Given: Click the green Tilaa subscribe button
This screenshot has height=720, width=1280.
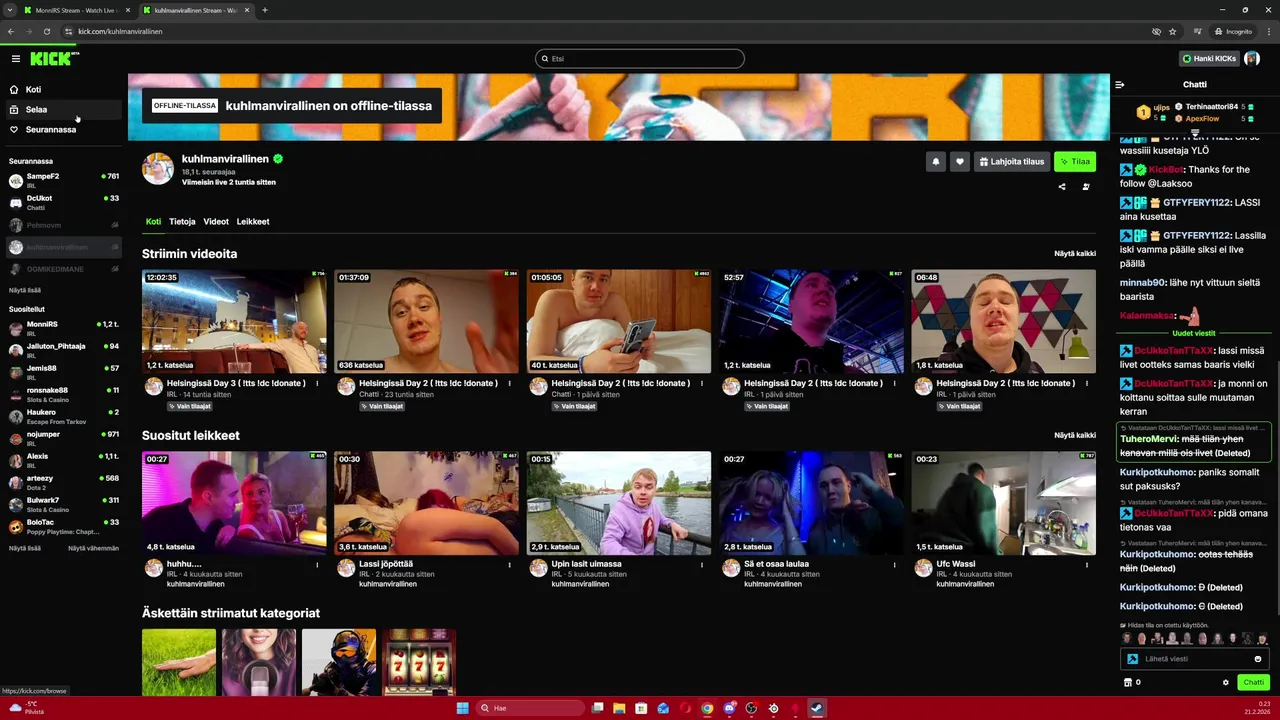Looking at the screenshot, I should pyautogui.click(x=1075, y=161).
